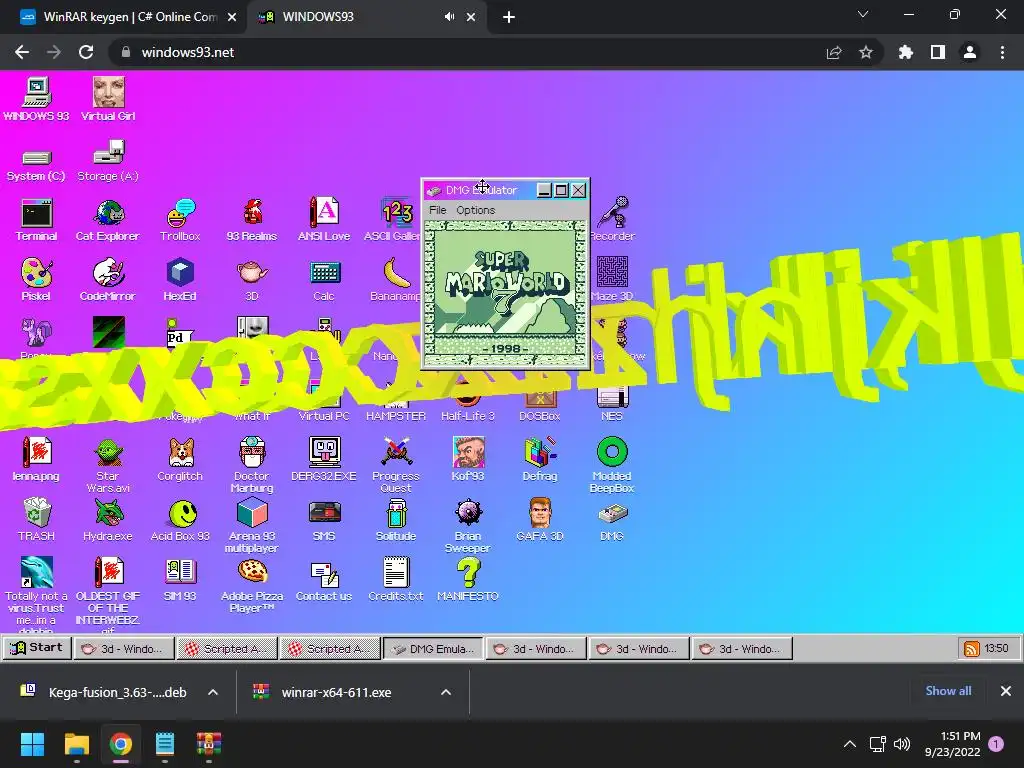Open File Explorer from the taskbar

pos(76,744)
